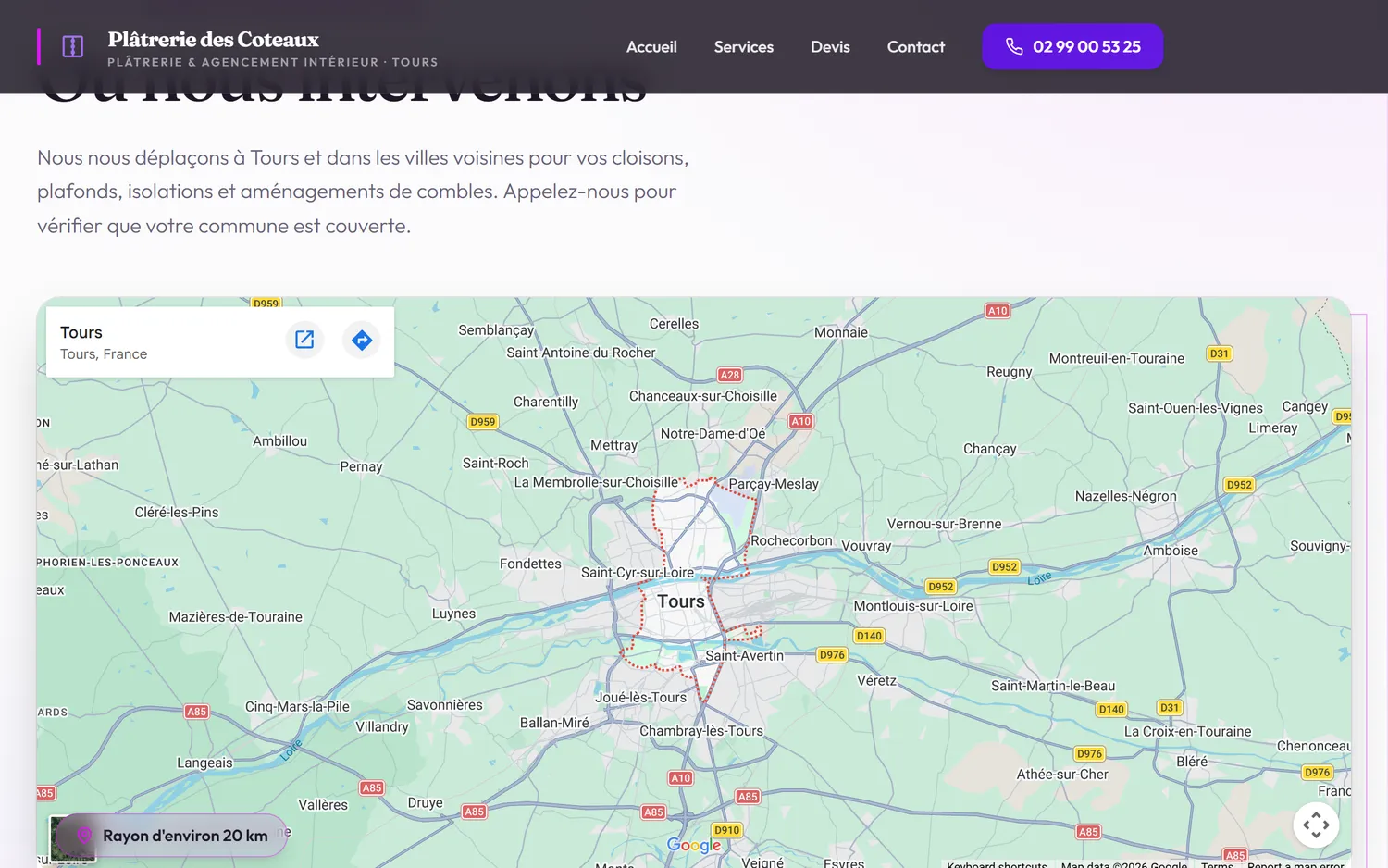Click the Parçay-Meslay map label

pos(774,484)
